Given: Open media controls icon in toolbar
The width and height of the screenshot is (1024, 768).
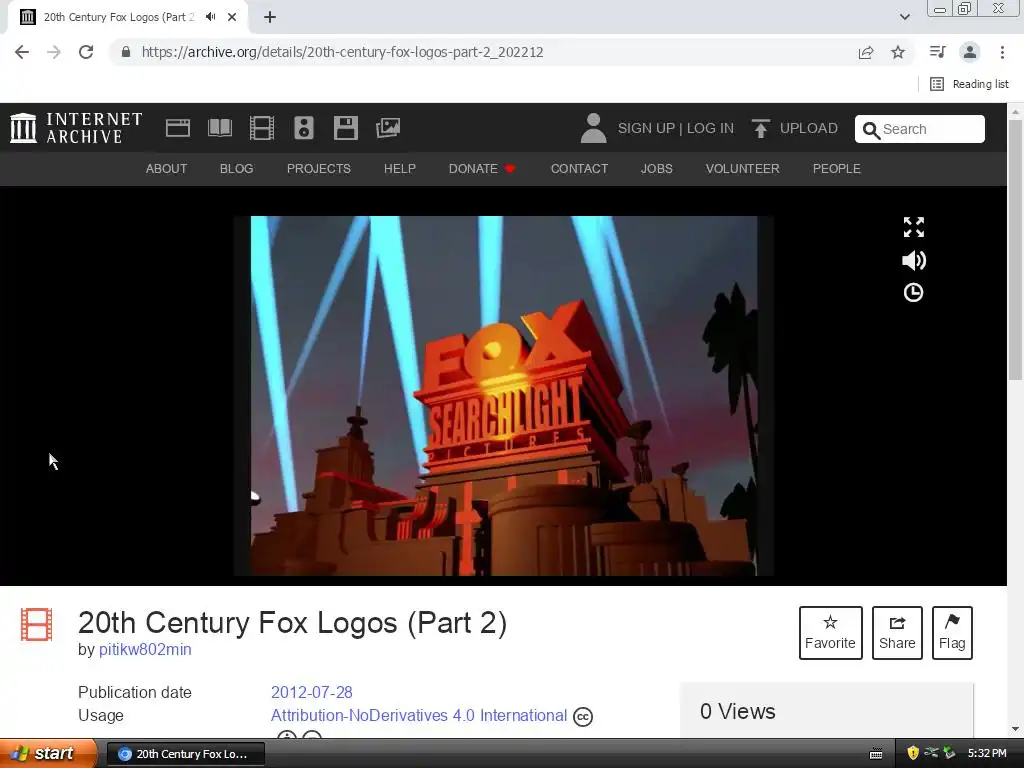Looking at the screenshot, I should pos(937,52).
